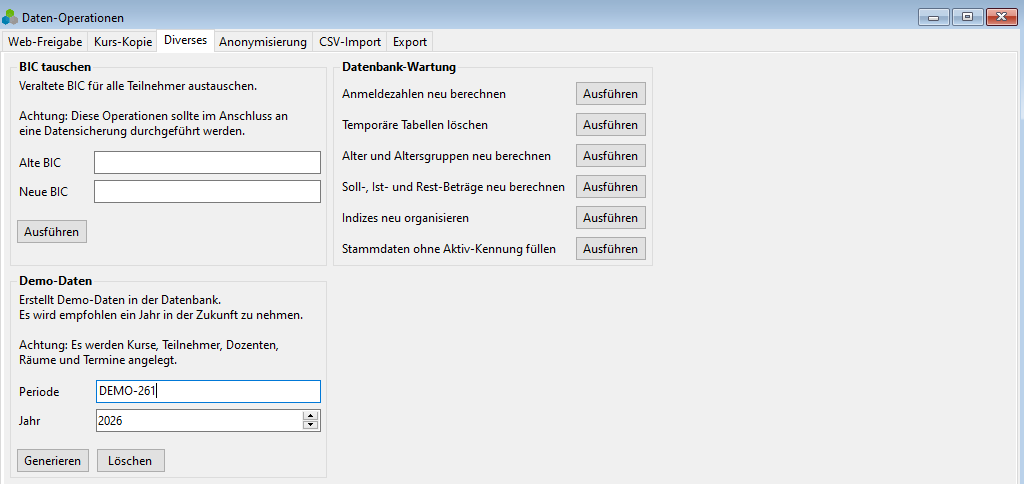Run the BIC tauschen Ausführen button

click(52, 232)
